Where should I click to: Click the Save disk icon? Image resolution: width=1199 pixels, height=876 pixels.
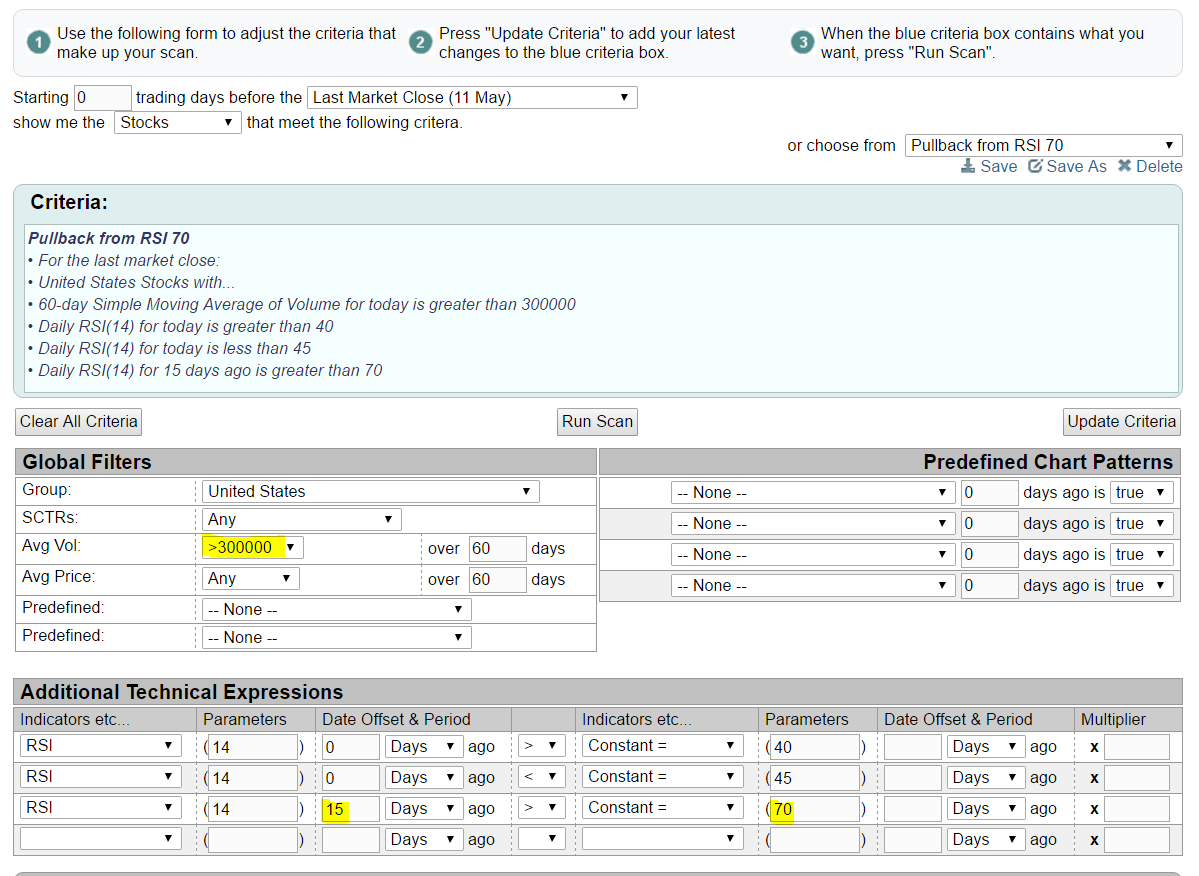(968, 167)
